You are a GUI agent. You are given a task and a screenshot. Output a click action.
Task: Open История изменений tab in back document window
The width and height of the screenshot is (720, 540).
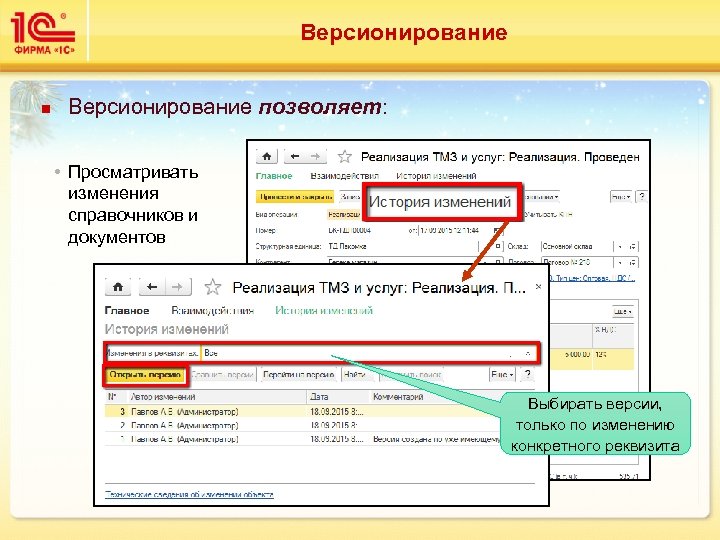tap(436, 176)
